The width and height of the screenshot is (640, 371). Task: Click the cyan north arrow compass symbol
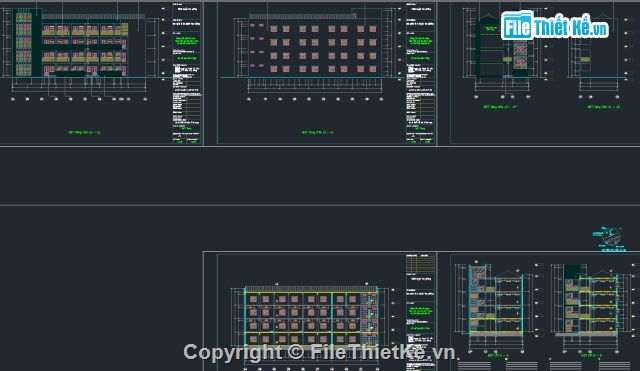(x=610, y=237)
